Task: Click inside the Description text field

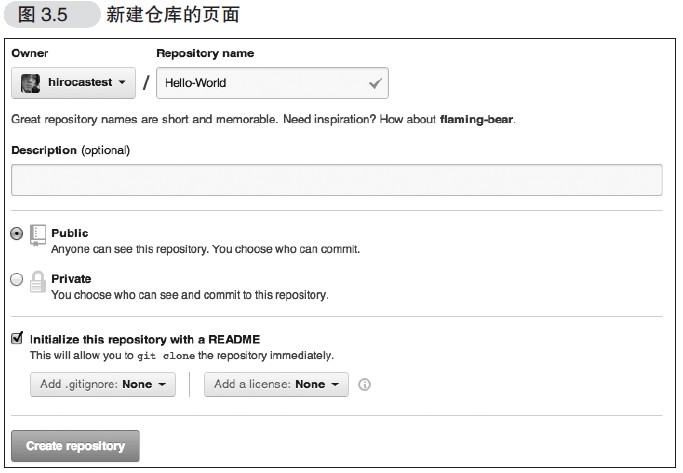Action: (336, 180)
